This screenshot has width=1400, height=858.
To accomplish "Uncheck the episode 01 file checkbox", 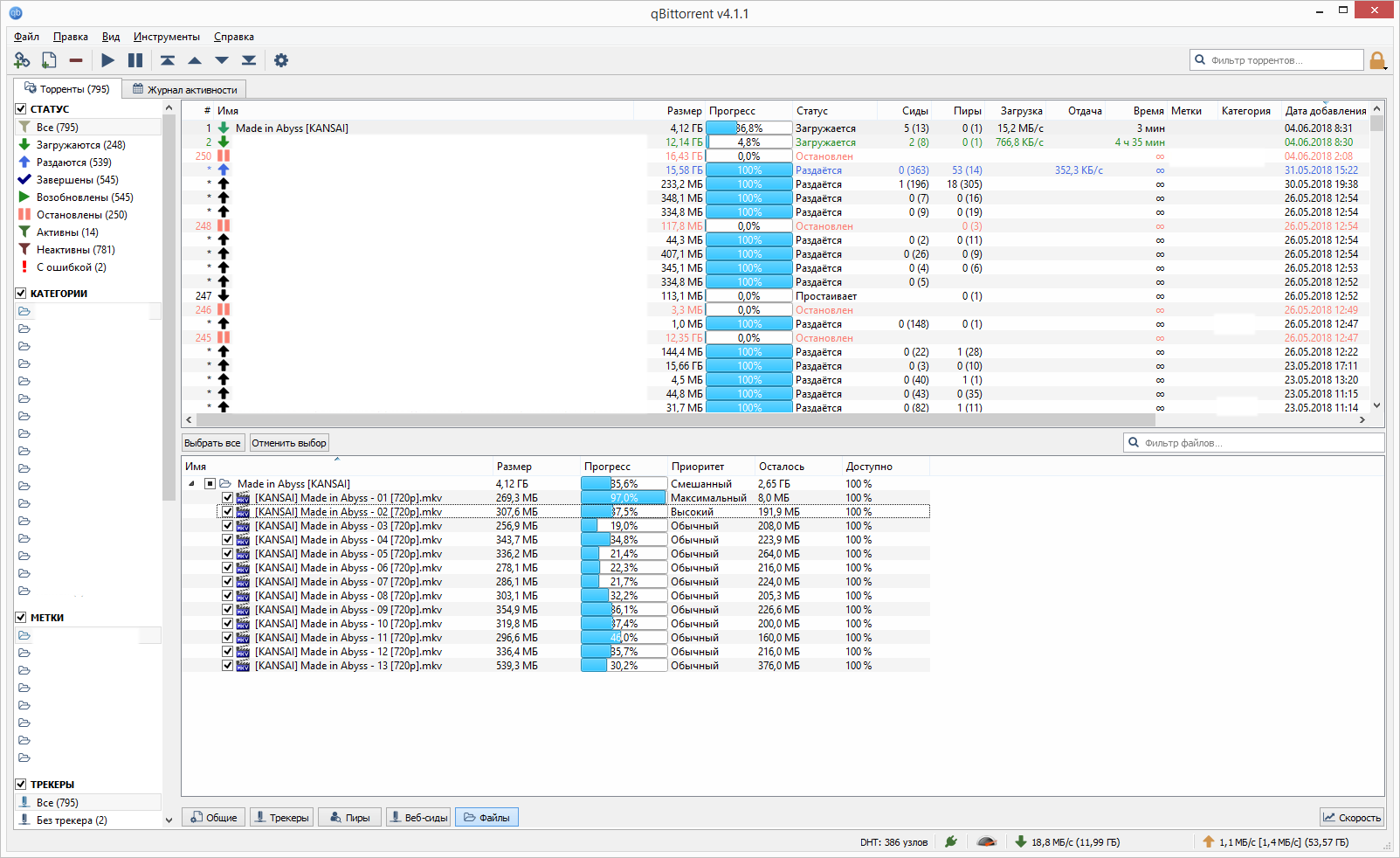I will 227,497.
